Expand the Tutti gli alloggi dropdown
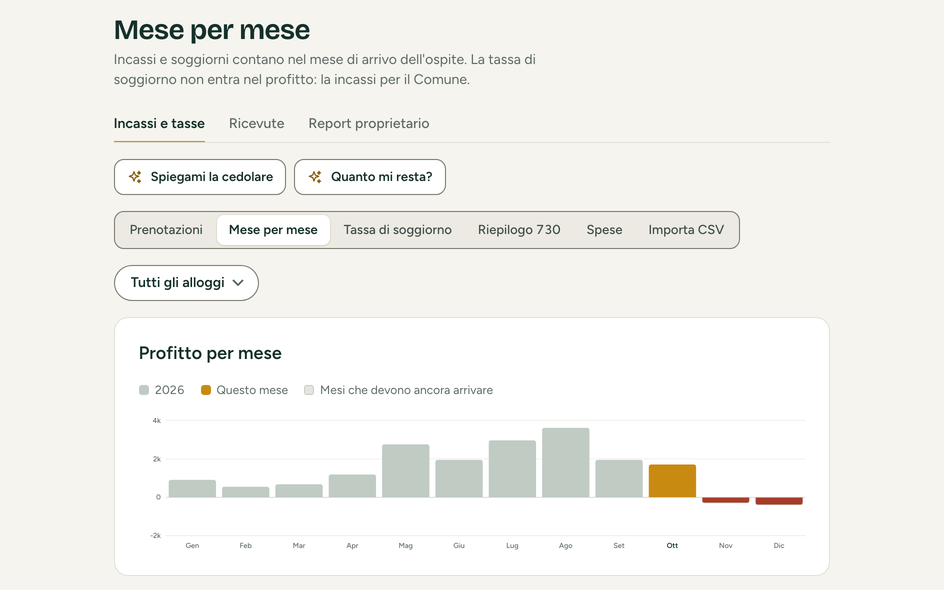This screenshot has height=590, width=944. point(187,283)
